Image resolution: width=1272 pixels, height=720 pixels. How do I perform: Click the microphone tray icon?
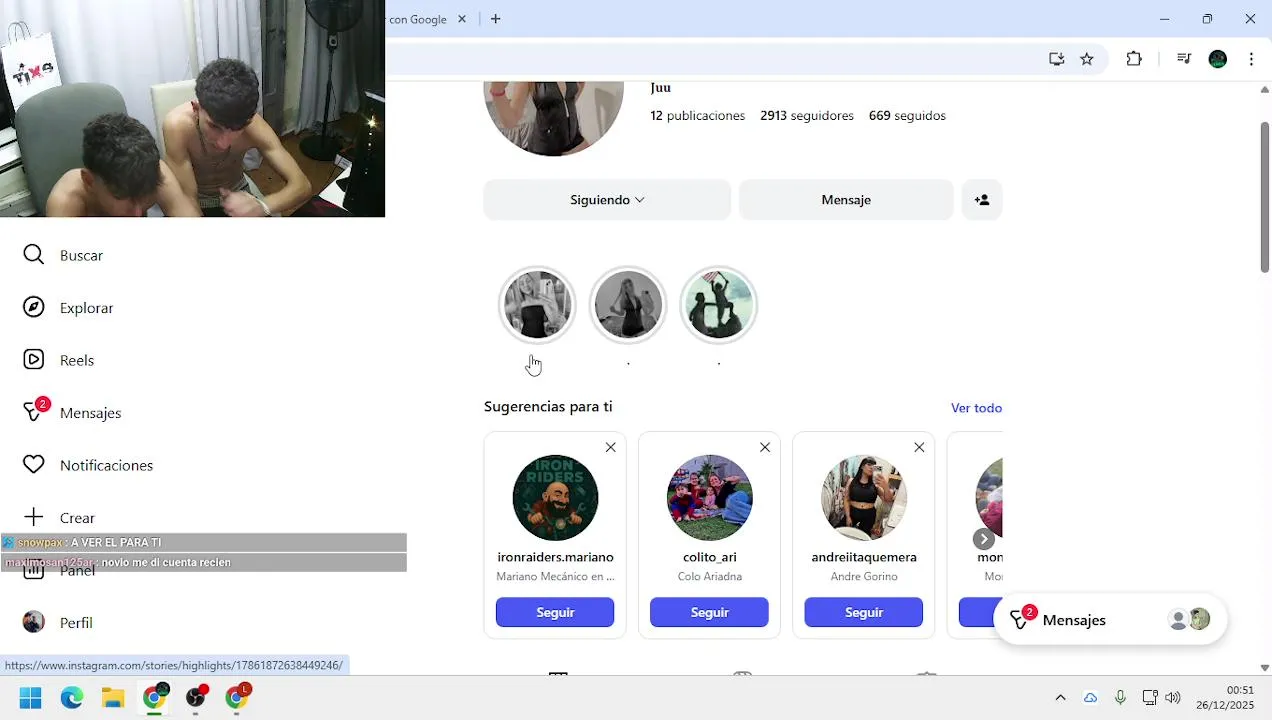(1120, 698)
